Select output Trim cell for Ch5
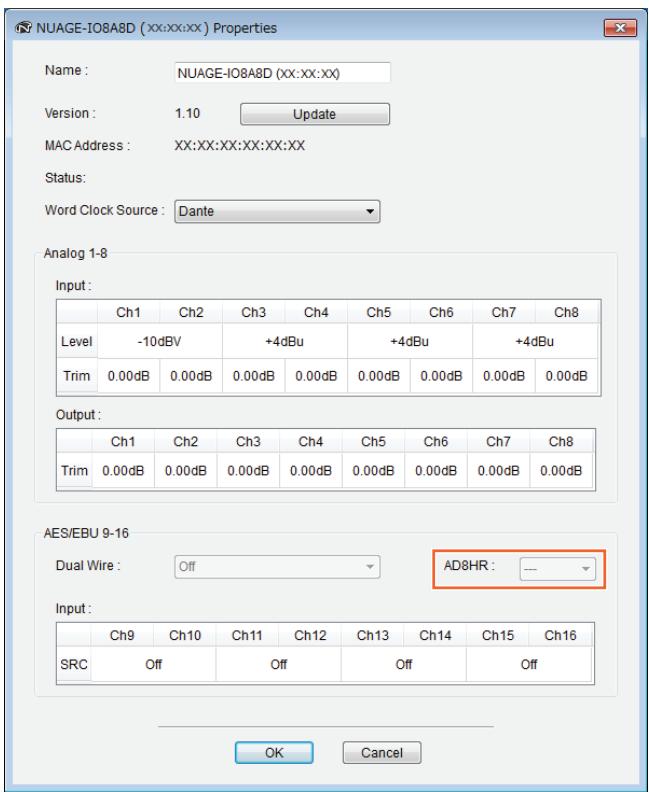The width and height of the screenshot is (649, 792). tap(373, 470)
